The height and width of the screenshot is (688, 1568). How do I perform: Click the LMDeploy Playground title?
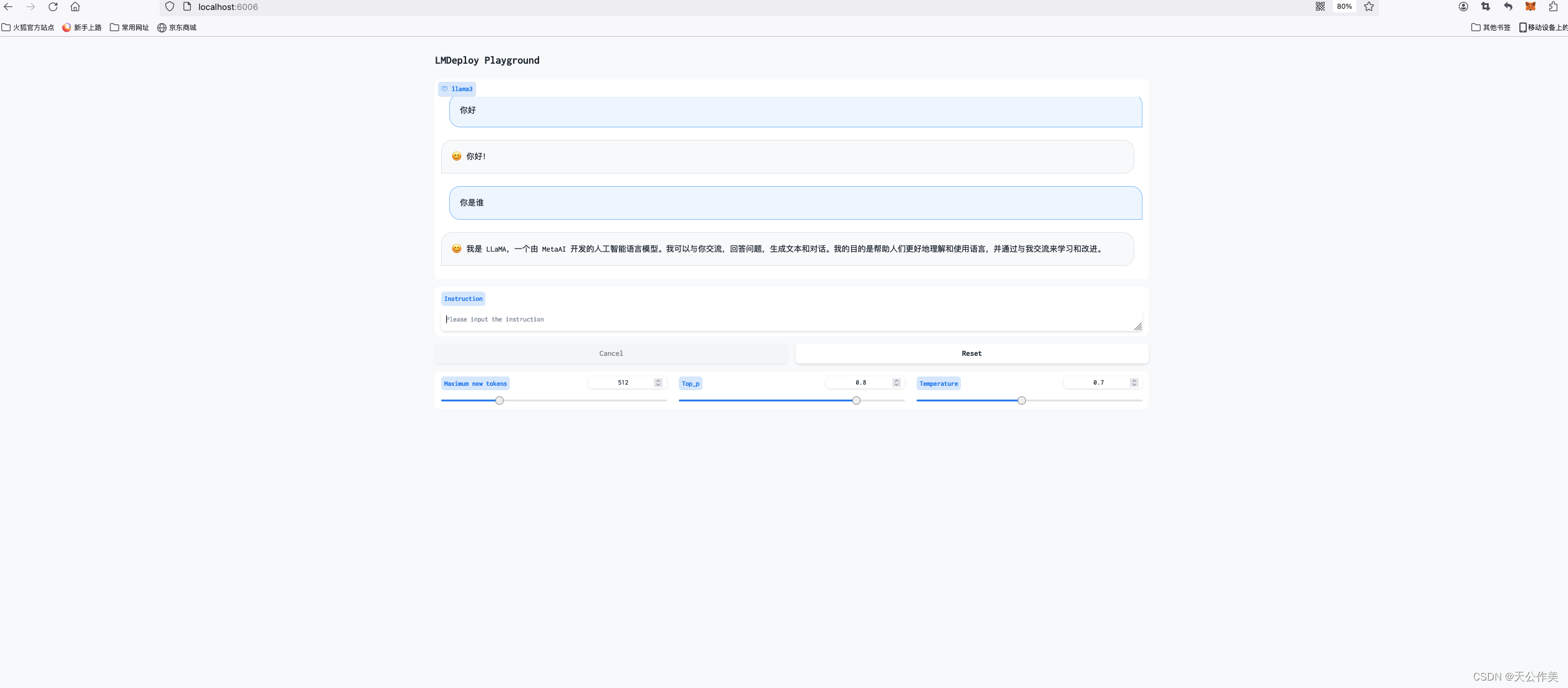[x=487, y=61]
